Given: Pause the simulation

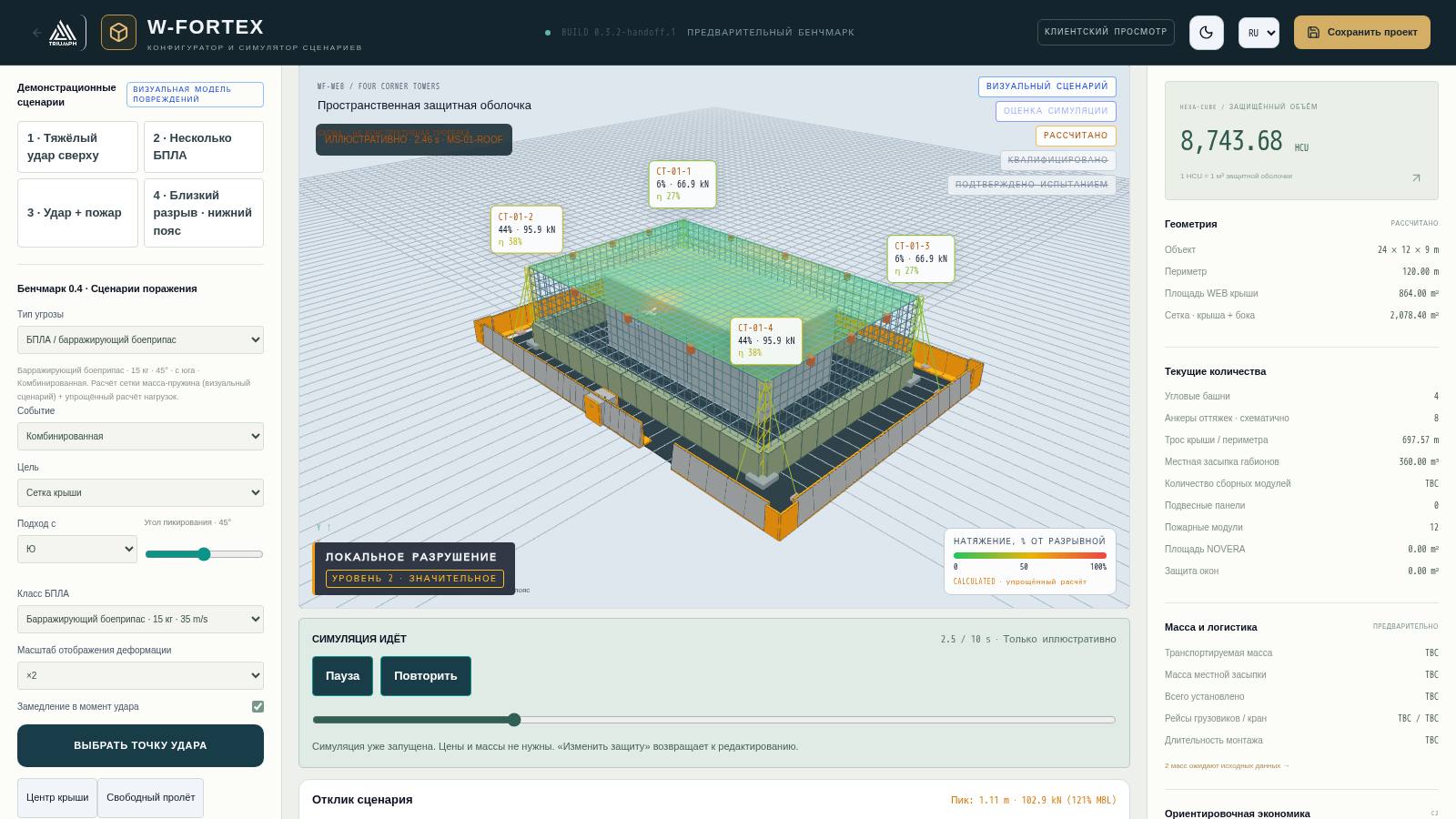Looking at the screenshot, I should tap(342, 676).
